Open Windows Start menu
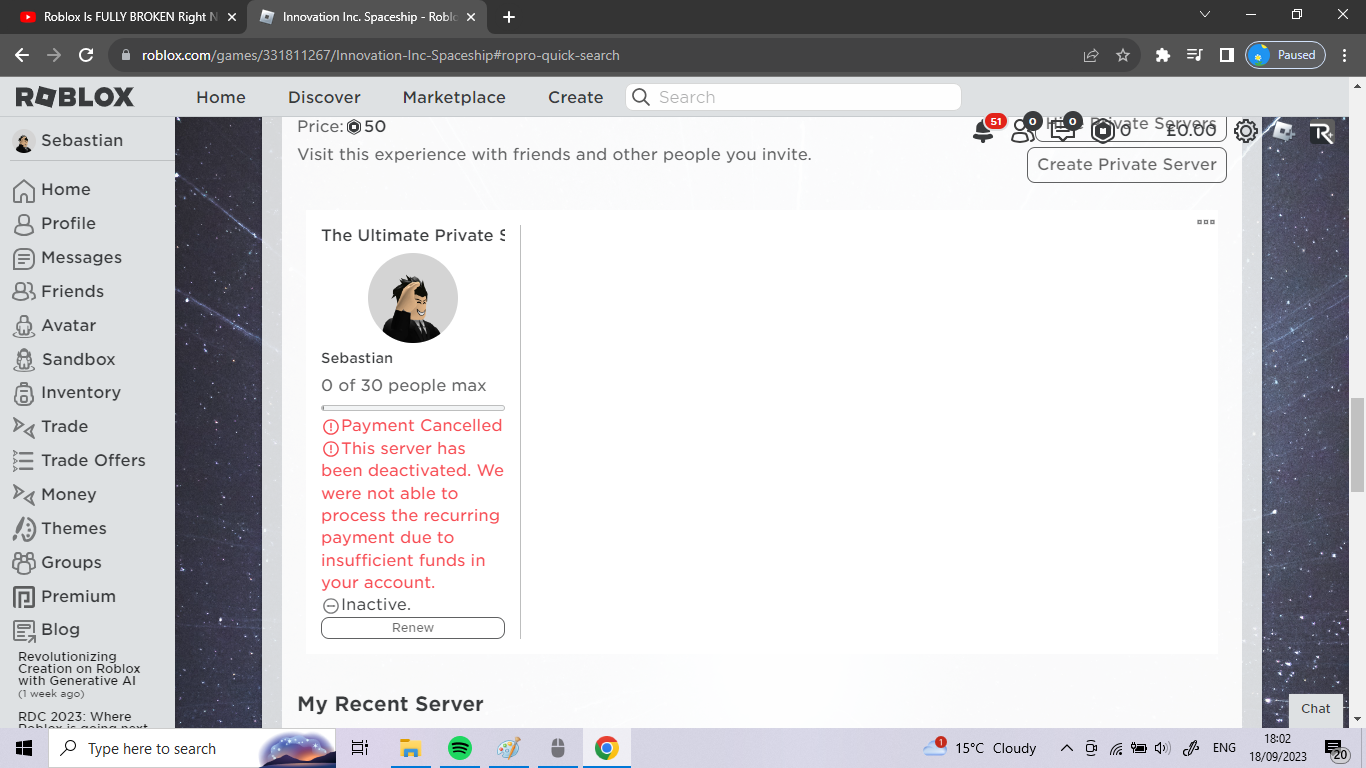 (24, 748)
